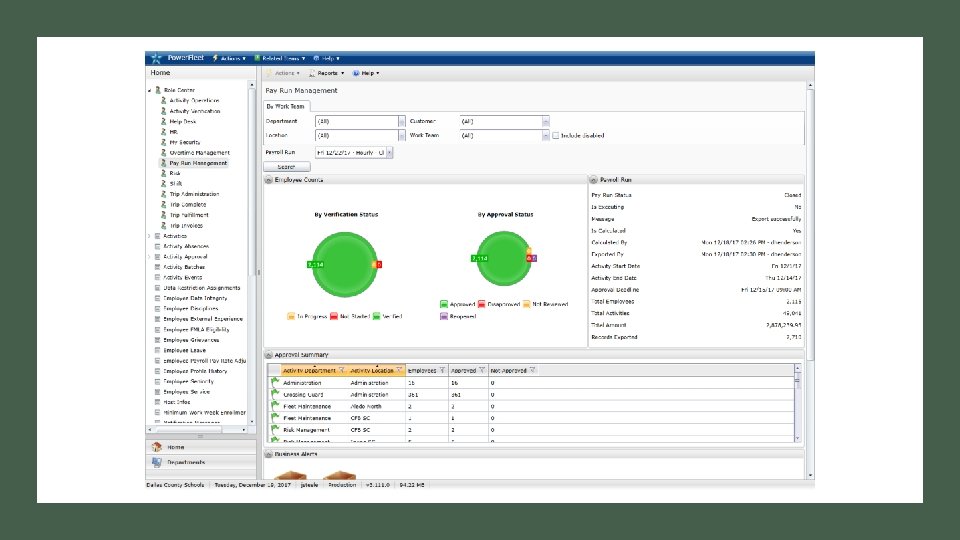Viewport: 960px width, 540px height.
Task: Open the top bar Actions menu
Action: tap(230, 58)
